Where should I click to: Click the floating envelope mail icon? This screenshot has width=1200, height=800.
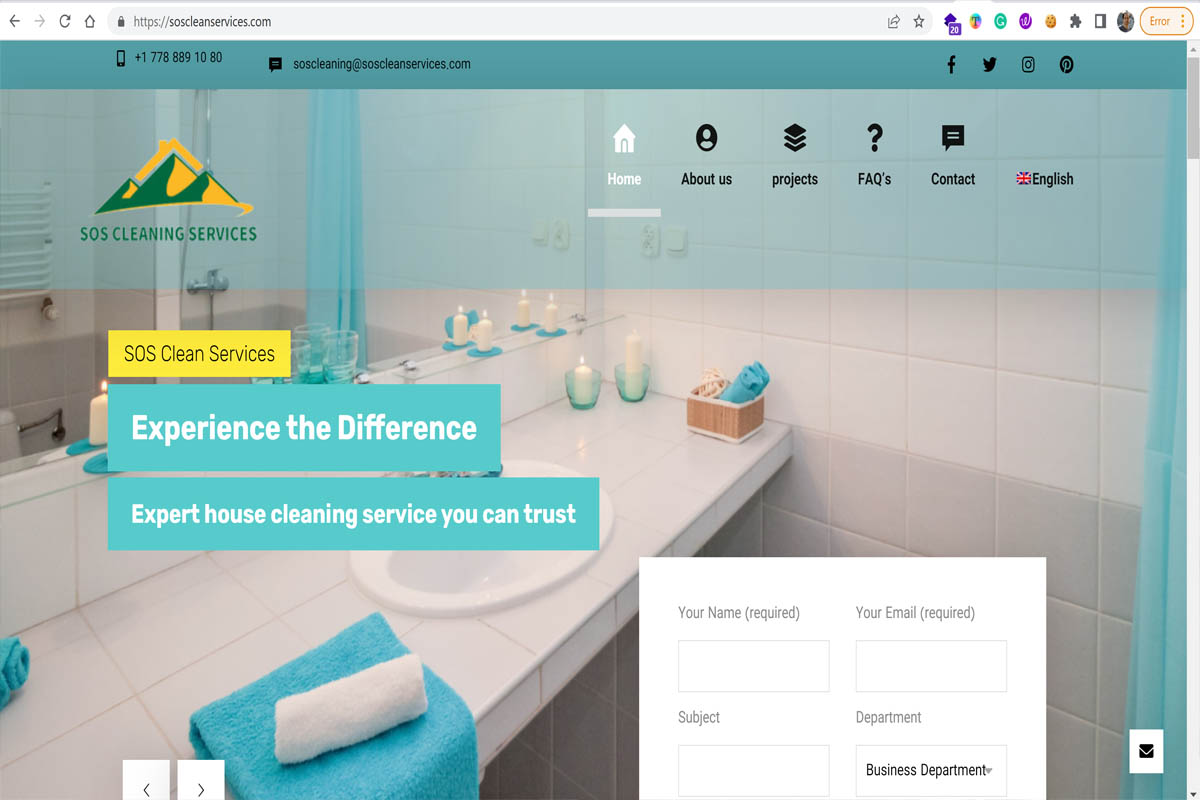[x=1146, y=751]
